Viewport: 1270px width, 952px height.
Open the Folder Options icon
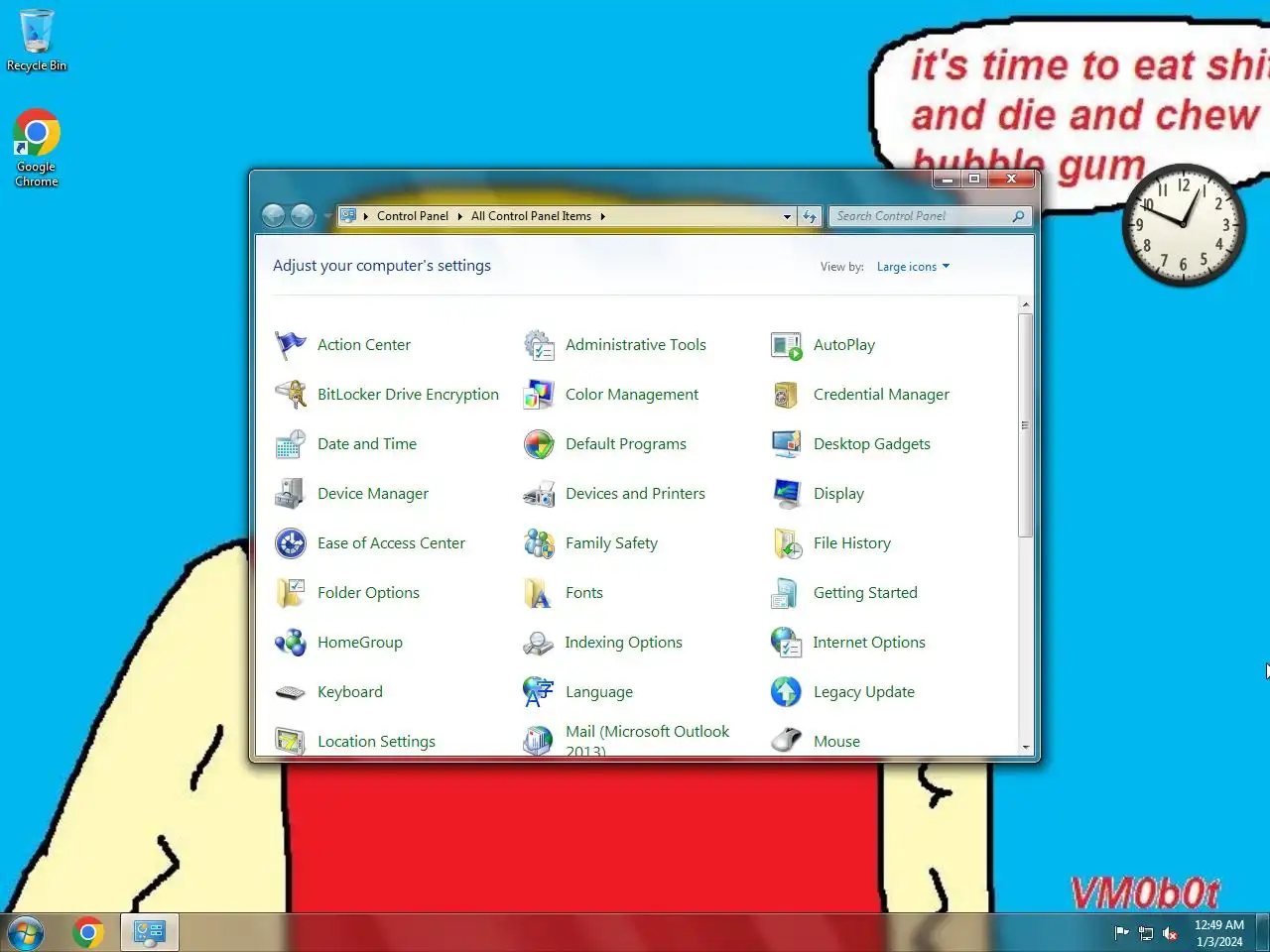coord(290,593)
